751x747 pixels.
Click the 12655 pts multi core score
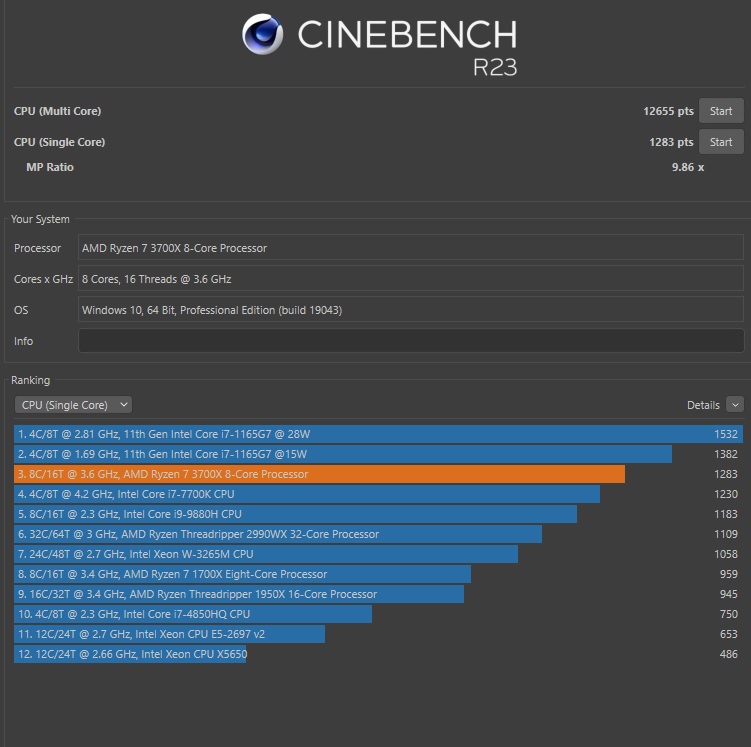(668, 111)
